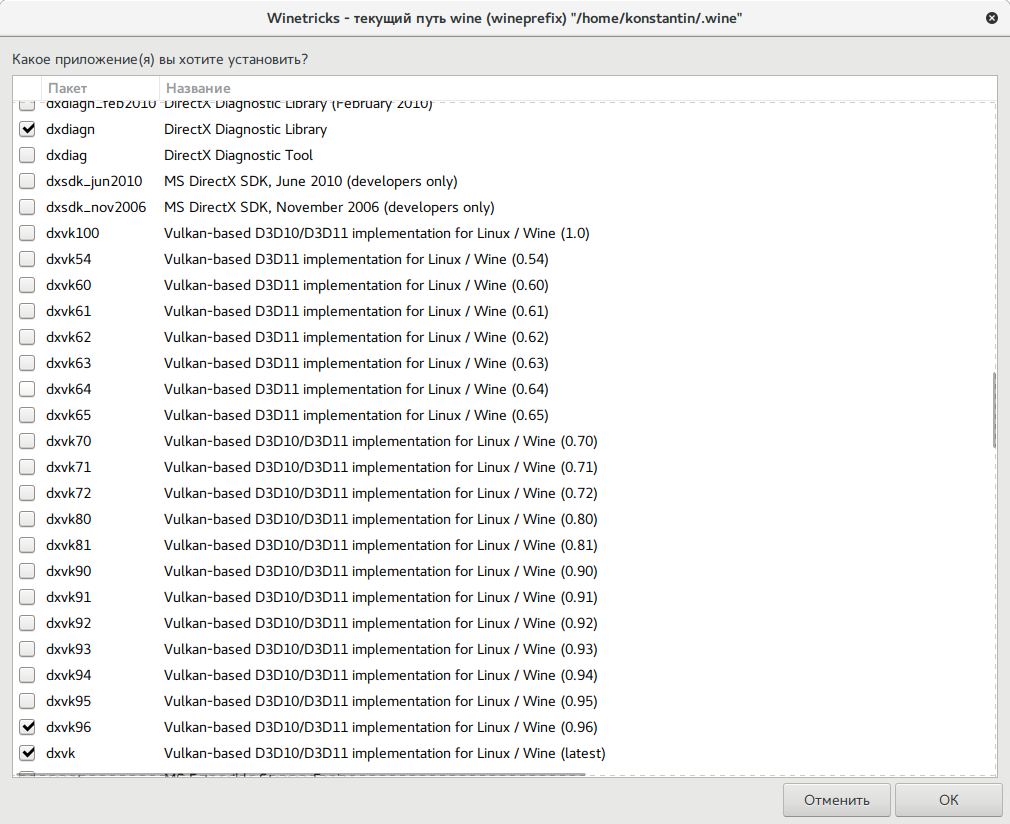Image resolution: width=1010 pixels, height=824 pixels.
Task: Select the dxvk63 package name
Action: point(68,363)
